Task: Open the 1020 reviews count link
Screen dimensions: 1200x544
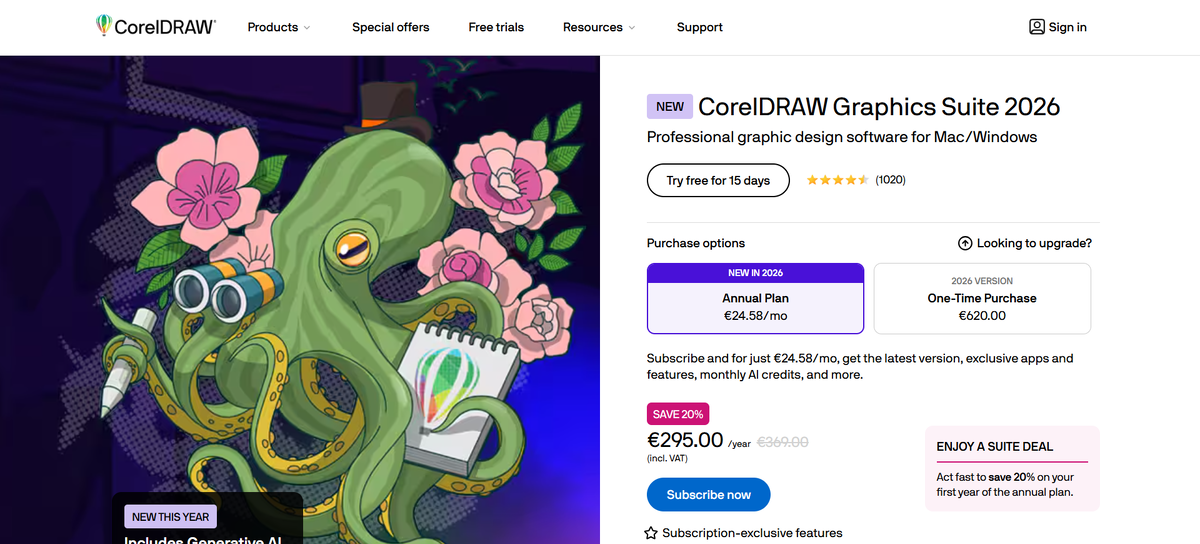Action: click(x=890, y=180)
